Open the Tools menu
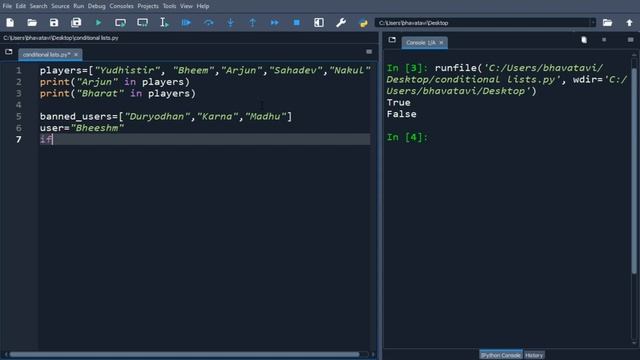 (x=169, y=6)
